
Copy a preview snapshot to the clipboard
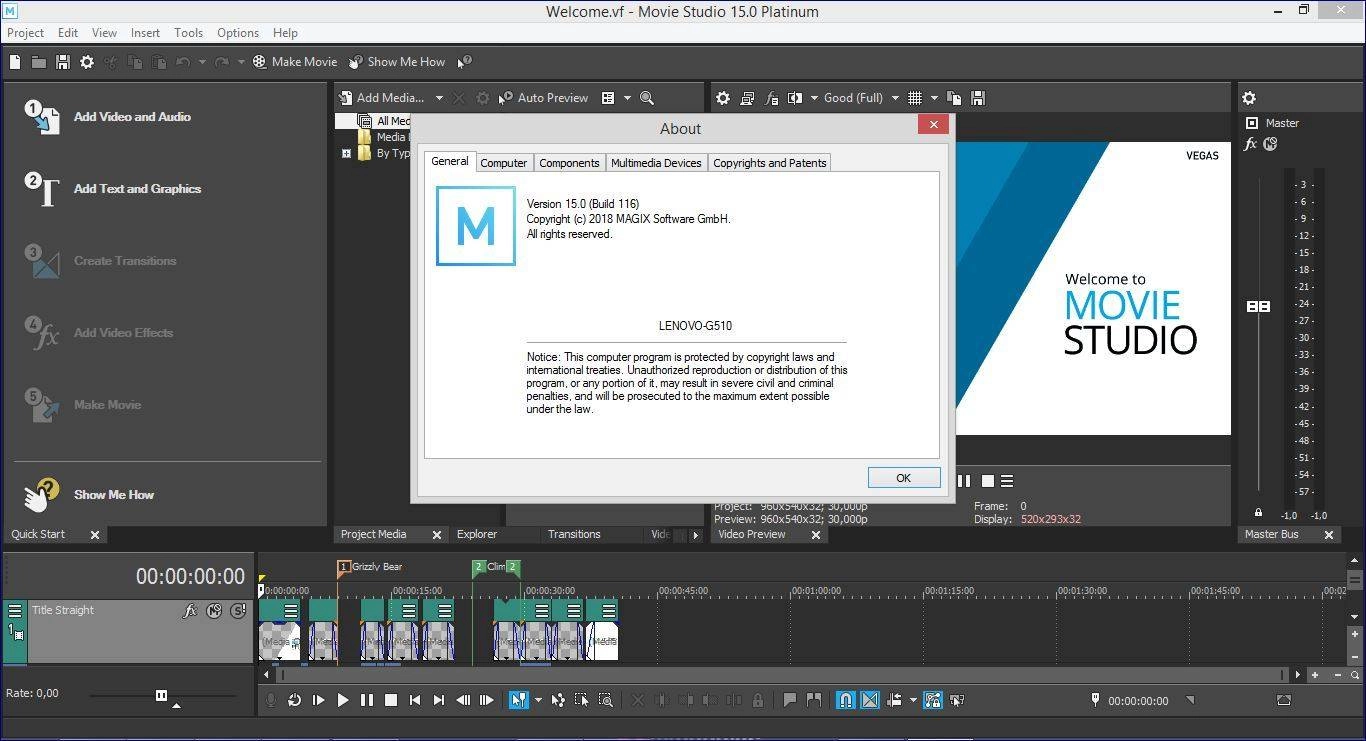point(954,98)
